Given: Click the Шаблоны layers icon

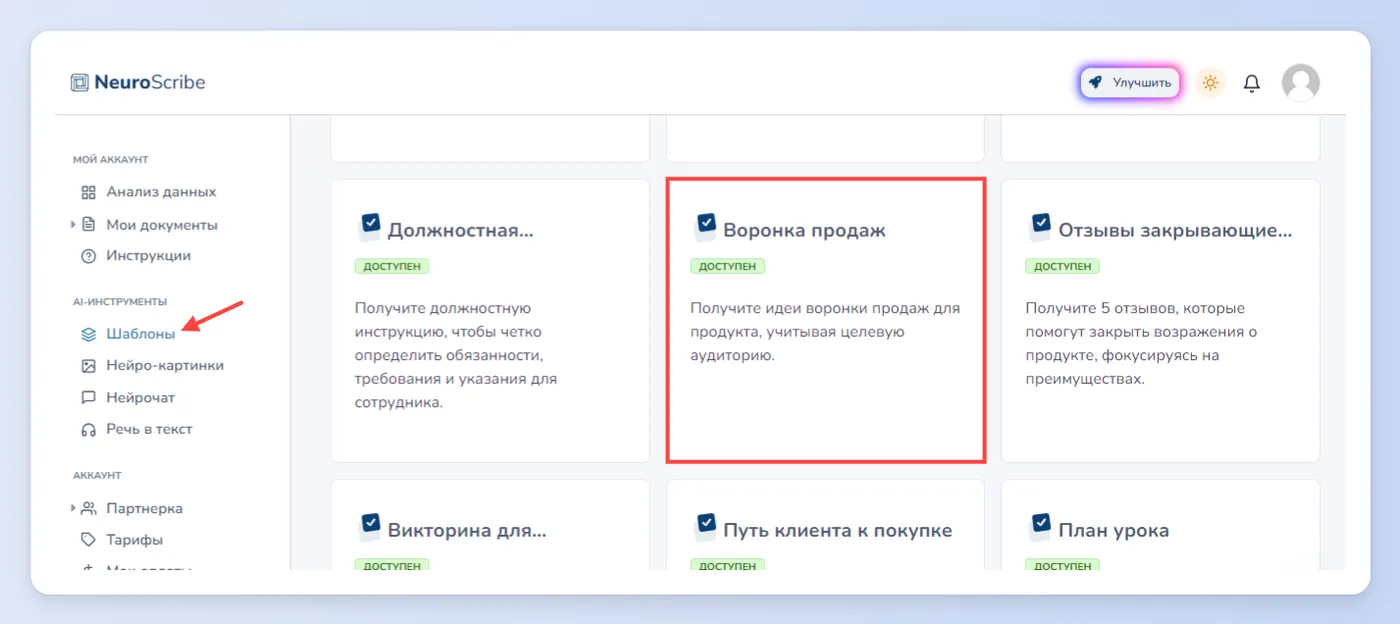Looking at the screenshot, I should click(88, 334).
